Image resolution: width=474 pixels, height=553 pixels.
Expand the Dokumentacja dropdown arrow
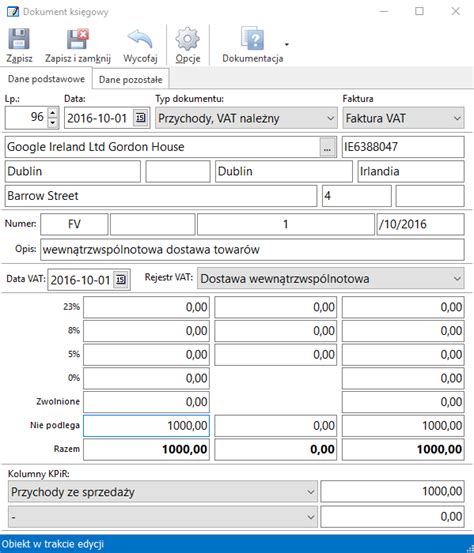coord(287,44)
